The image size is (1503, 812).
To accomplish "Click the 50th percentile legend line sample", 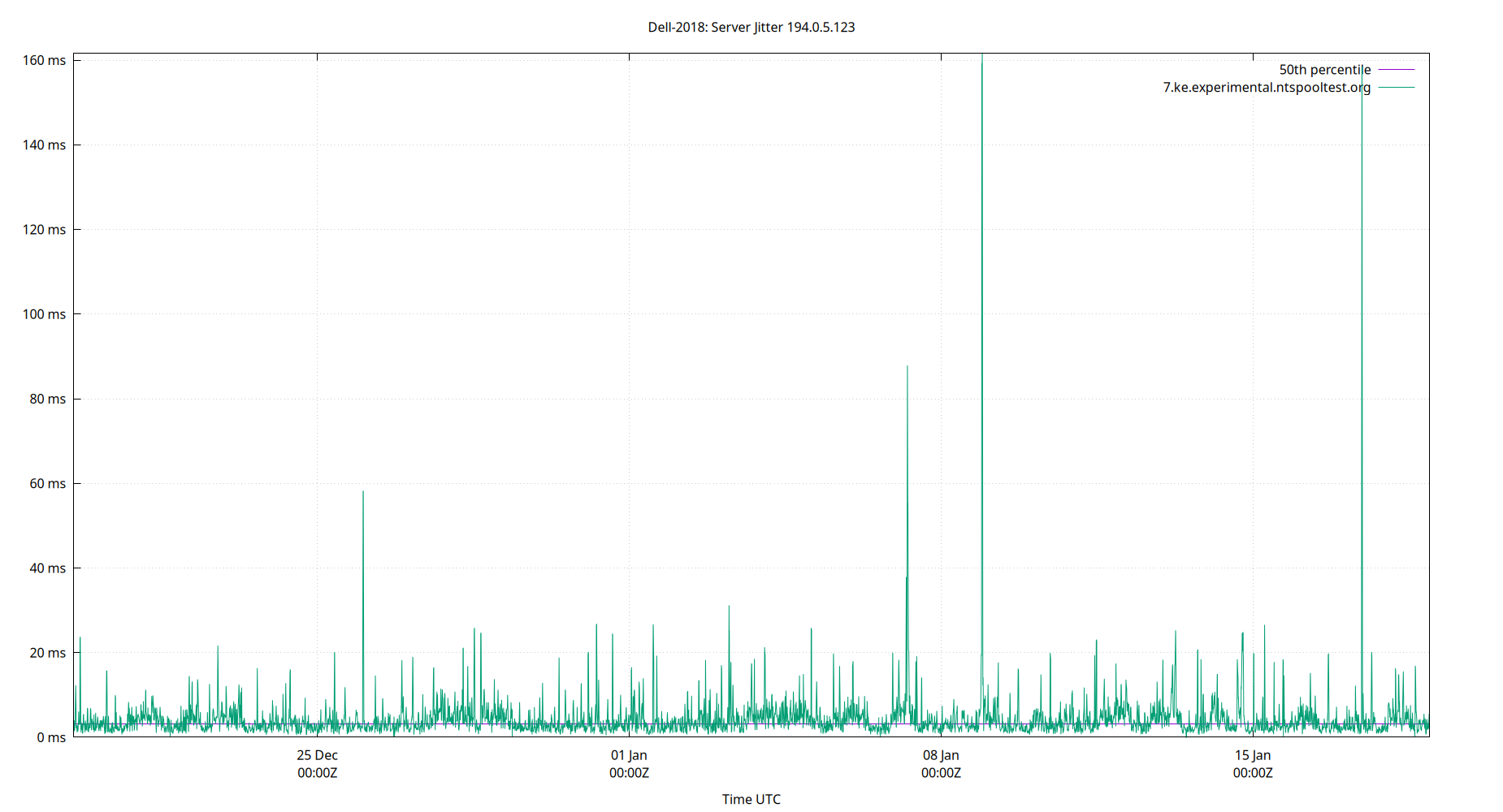I will [1395, 70].
